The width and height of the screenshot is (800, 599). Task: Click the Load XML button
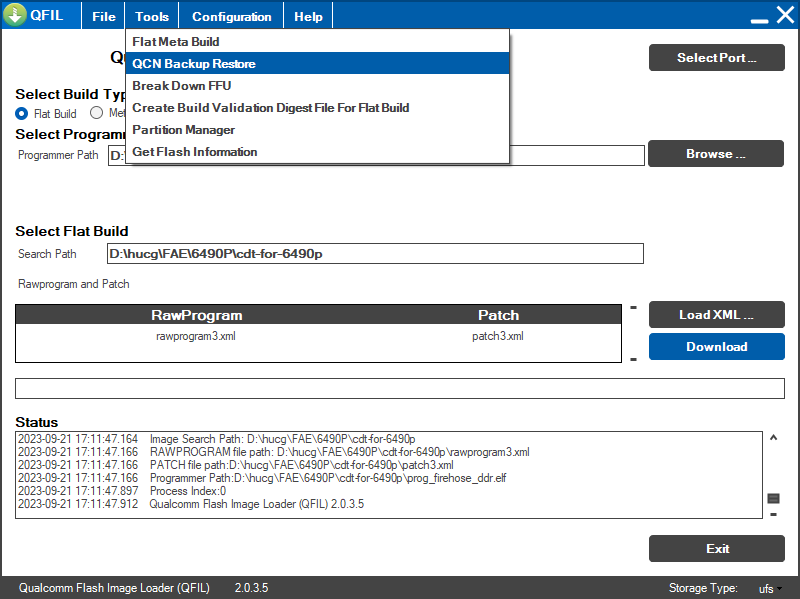[x=716, y=314]
